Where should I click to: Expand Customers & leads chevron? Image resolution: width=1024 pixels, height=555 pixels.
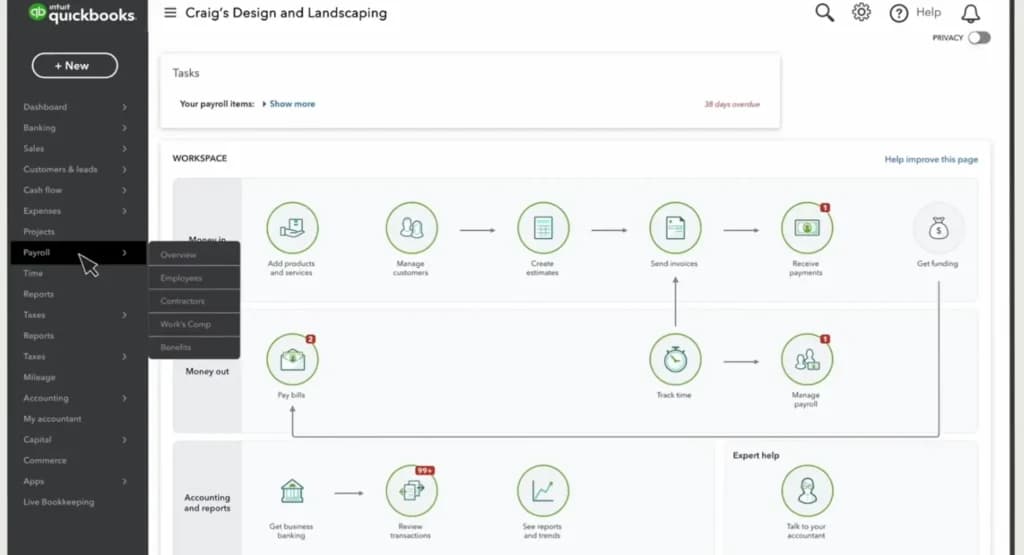(124, 170)
